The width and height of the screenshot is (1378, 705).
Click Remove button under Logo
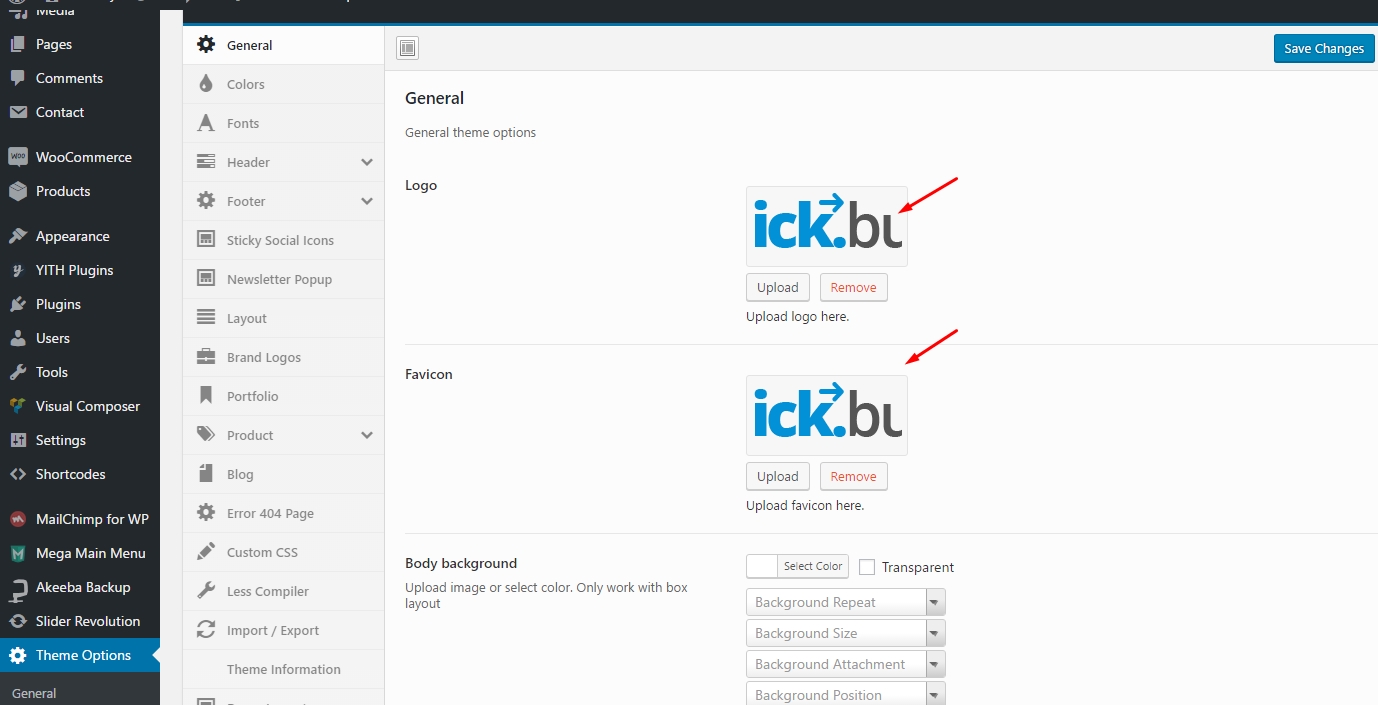(854, 287)
